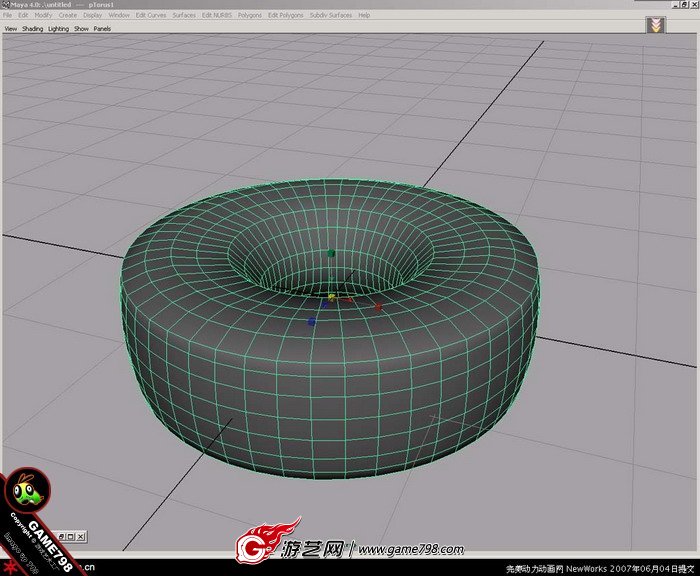Viewport: 700px width, 576px height.
Task: Click the orange arrow icon at top right
Action: tap(655, 25)
